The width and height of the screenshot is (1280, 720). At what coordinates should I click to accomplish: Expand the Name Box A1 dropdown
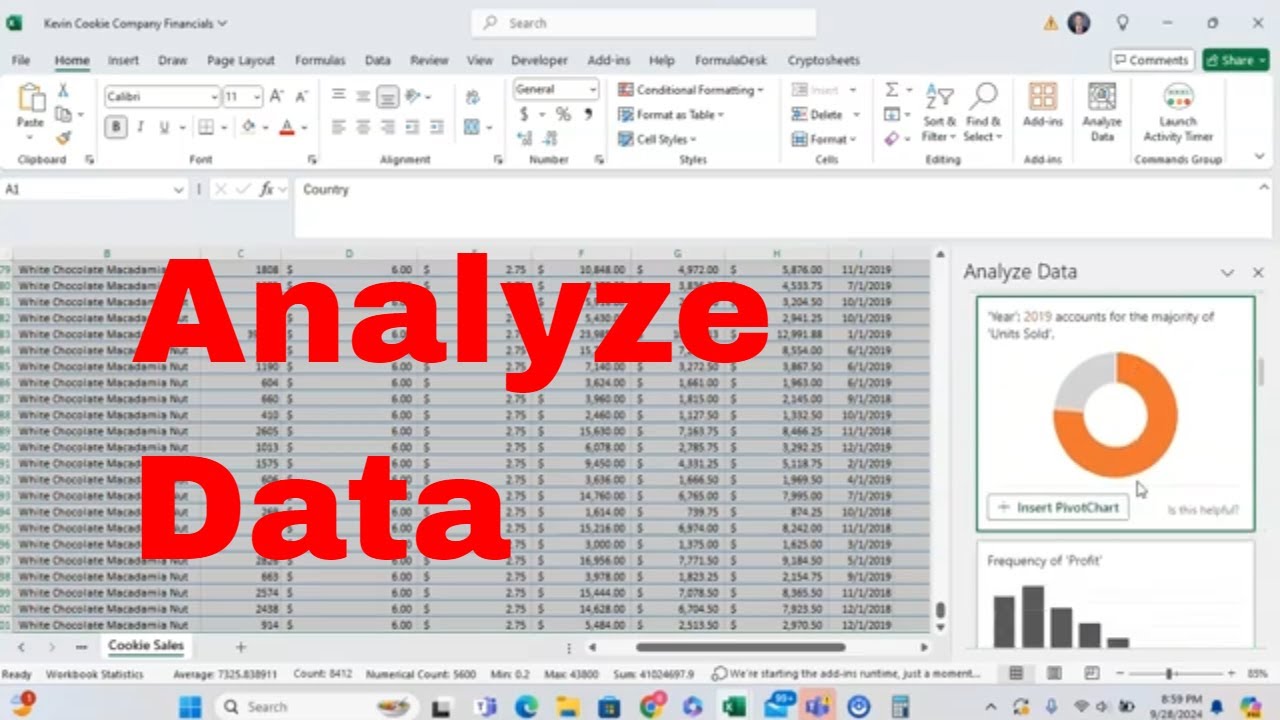coord(178,189)
